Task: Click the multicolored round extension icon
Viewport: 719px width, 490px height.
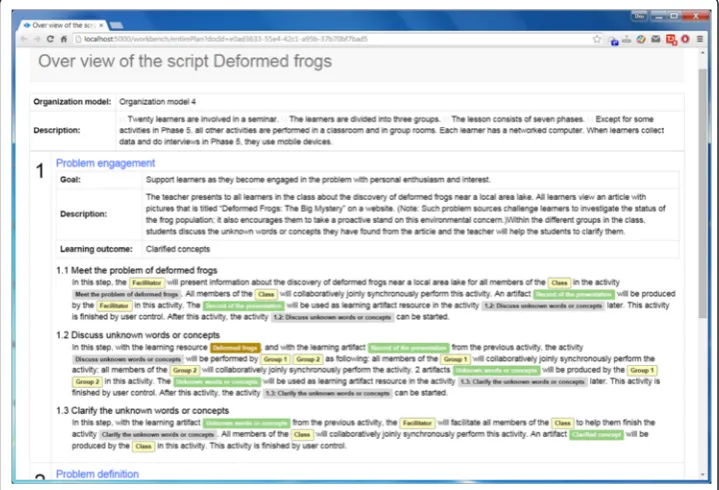Action: pos(641,39)
